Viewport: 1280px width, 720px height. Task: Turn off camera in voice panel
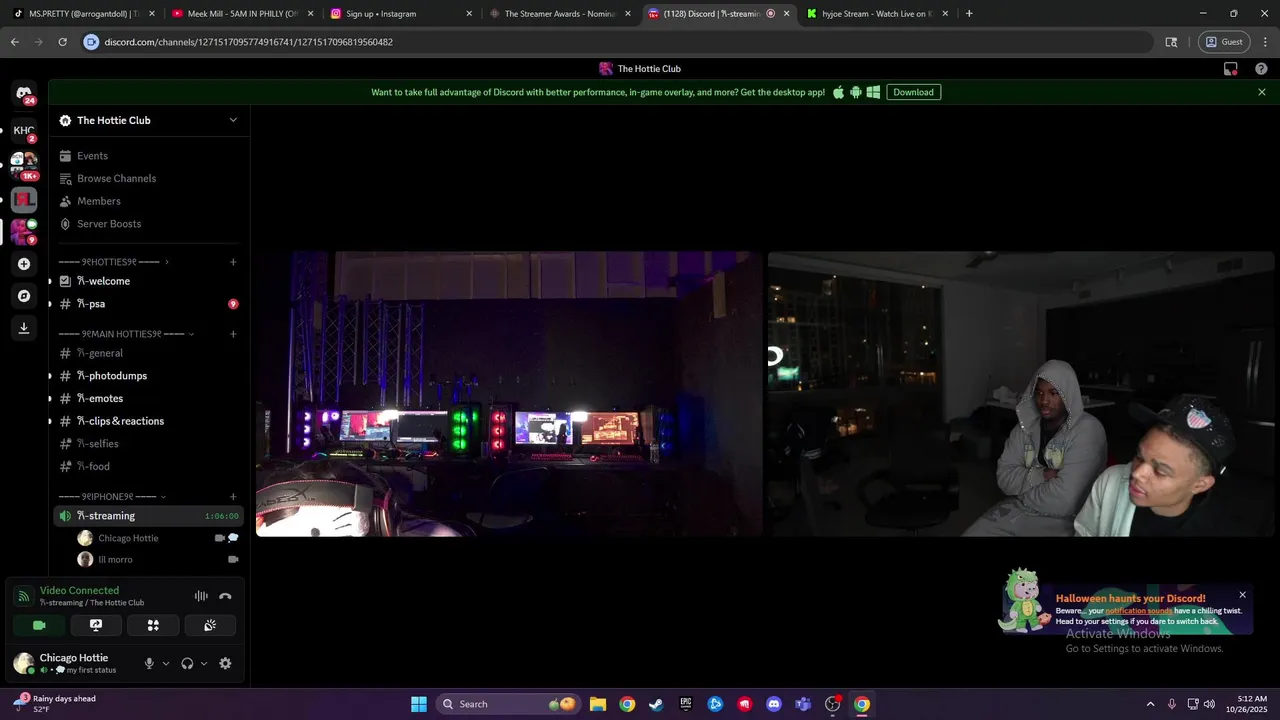tap(39, 625)
